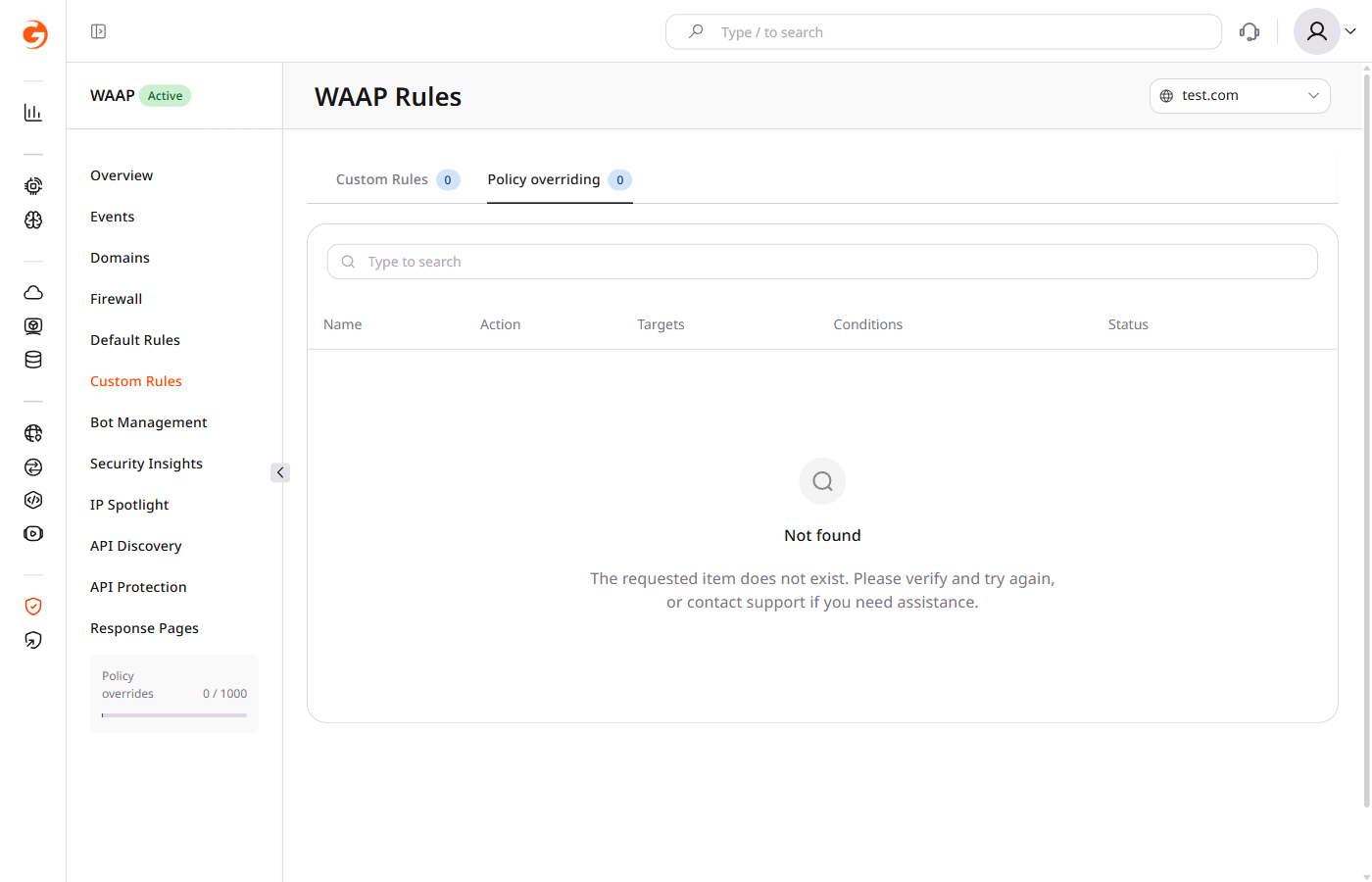Click the magnifier icon in rules search
The width and height of the screenshot is (1372, 882).
tap(348, 262)
